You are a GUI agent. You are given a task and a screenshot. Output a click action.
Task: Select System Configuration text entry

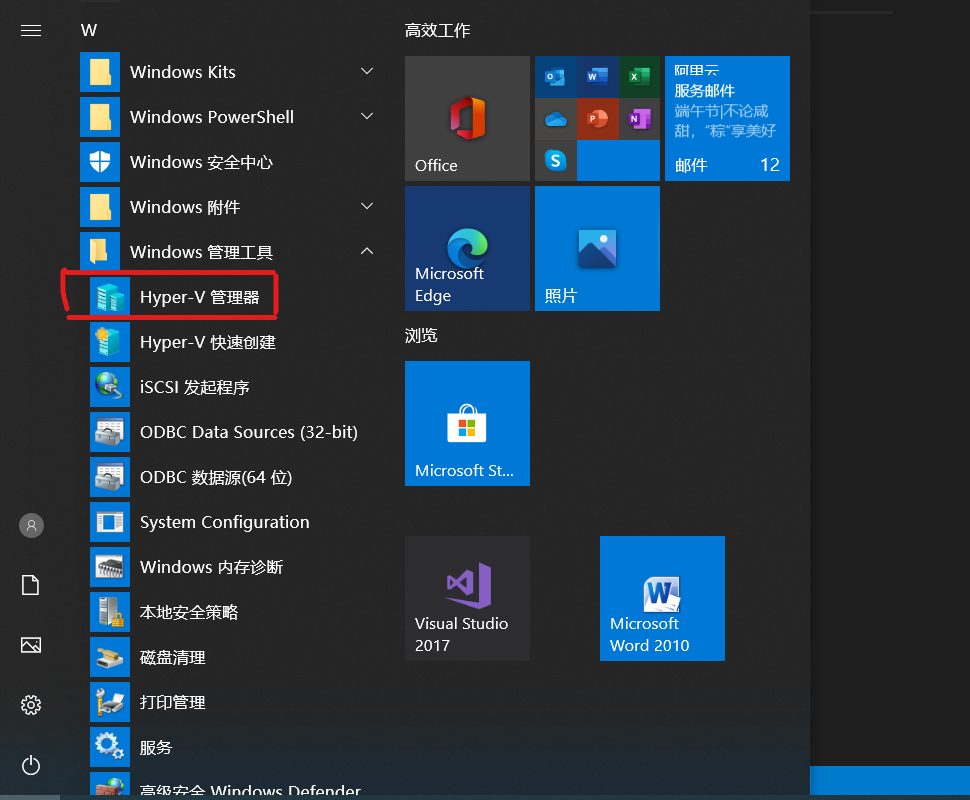(225, 522)
